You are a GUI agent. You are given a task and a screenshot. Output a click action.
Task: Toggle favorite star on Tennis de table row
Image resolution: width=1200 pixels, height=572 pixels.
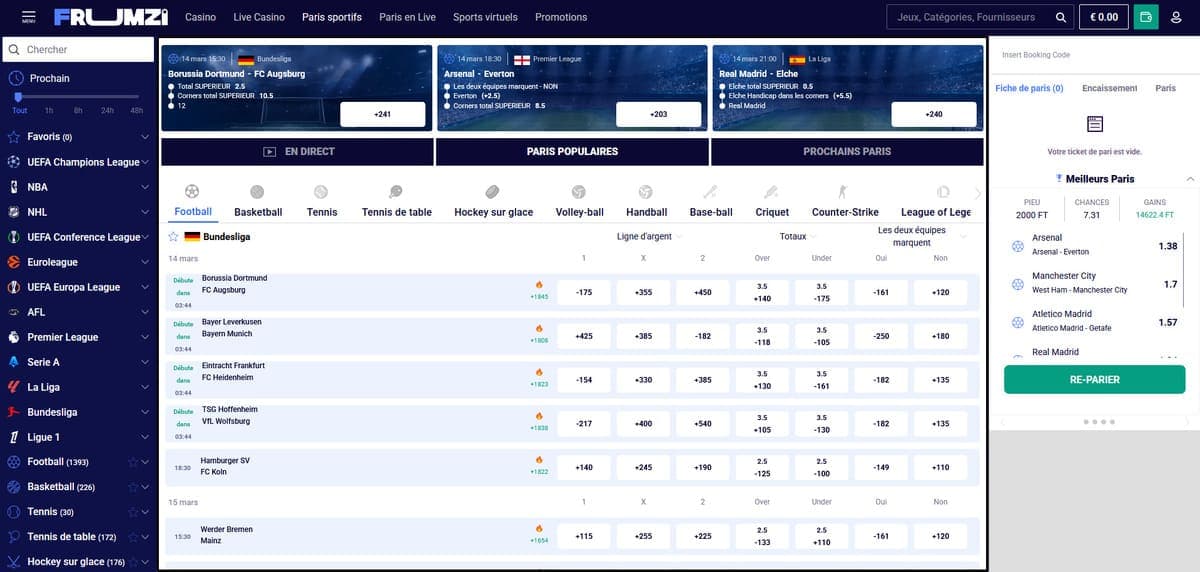point(132,537)
